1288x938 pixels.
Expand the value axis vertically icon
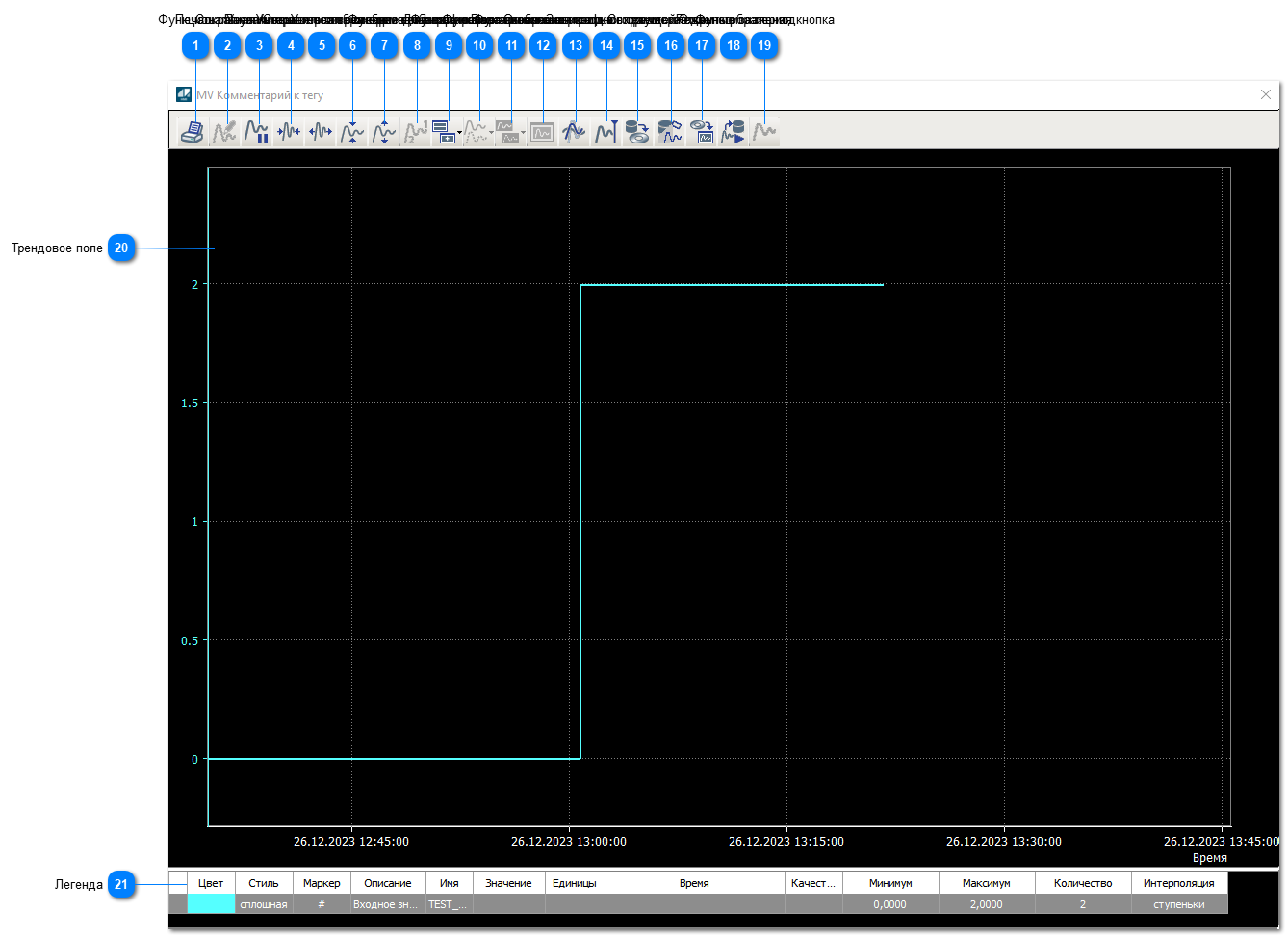pos(383,131)
